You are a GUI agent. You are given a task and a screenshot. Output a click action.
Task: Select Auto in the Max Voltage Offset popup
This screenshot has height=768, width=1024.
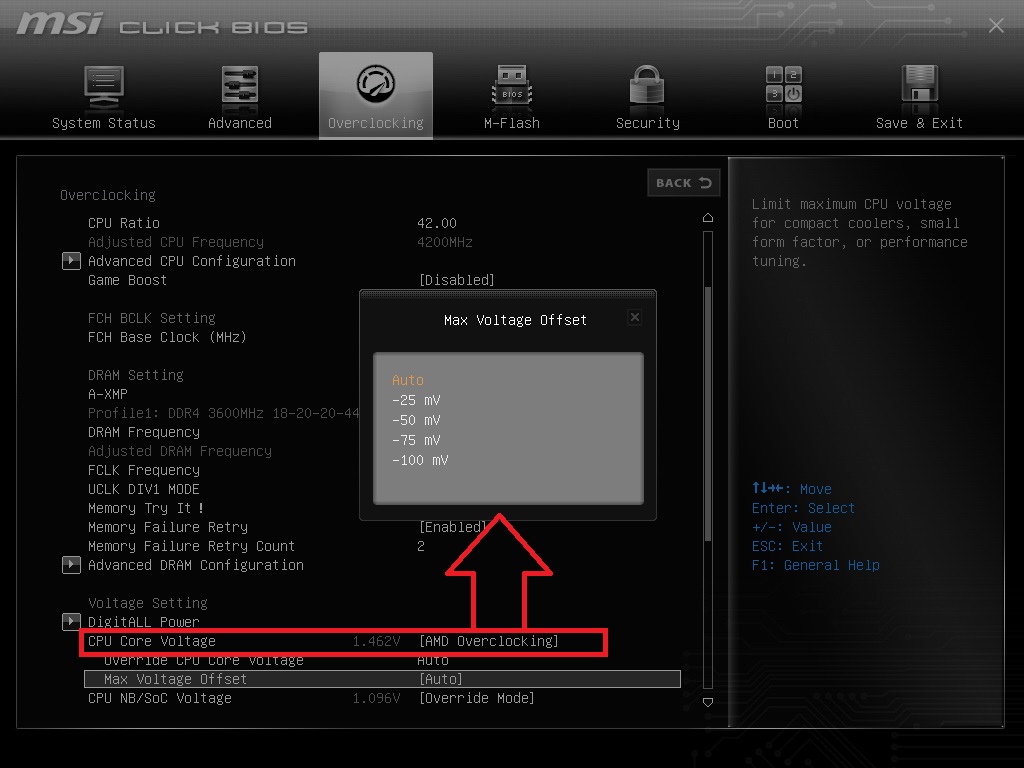(x=408, y=380)
